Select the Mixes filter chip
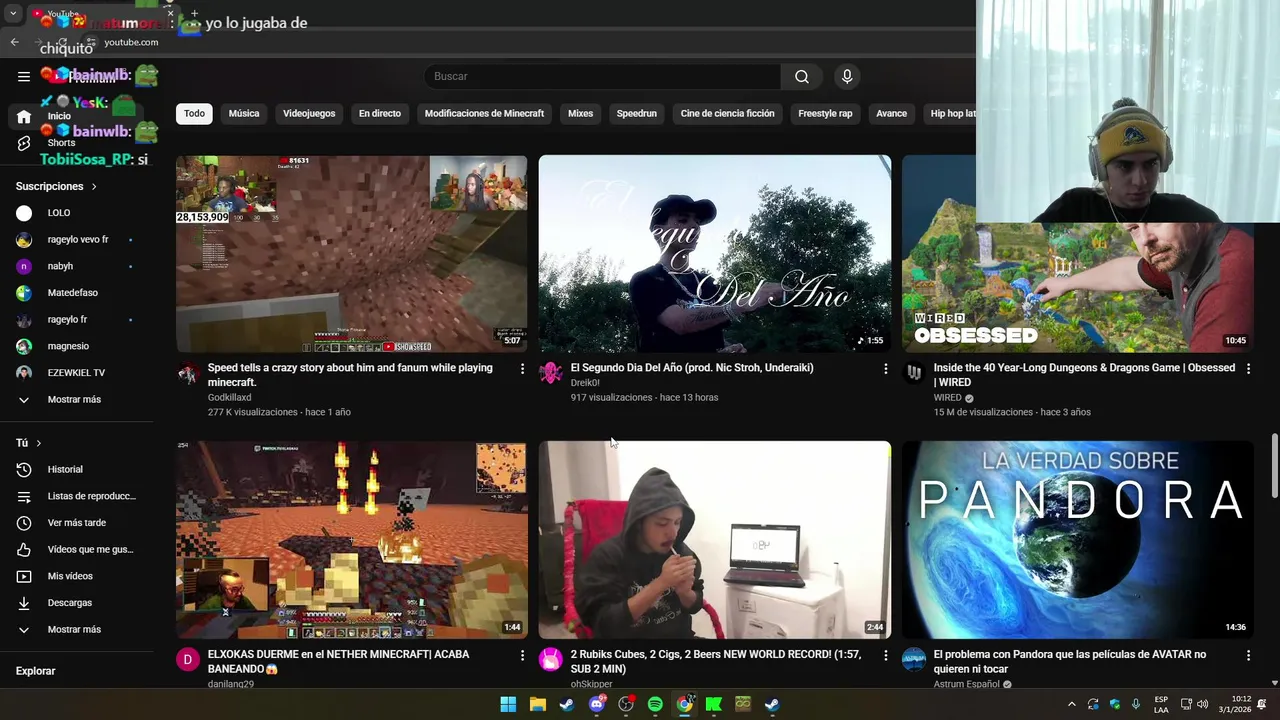The image size is (1280, 720). (580, 114)
